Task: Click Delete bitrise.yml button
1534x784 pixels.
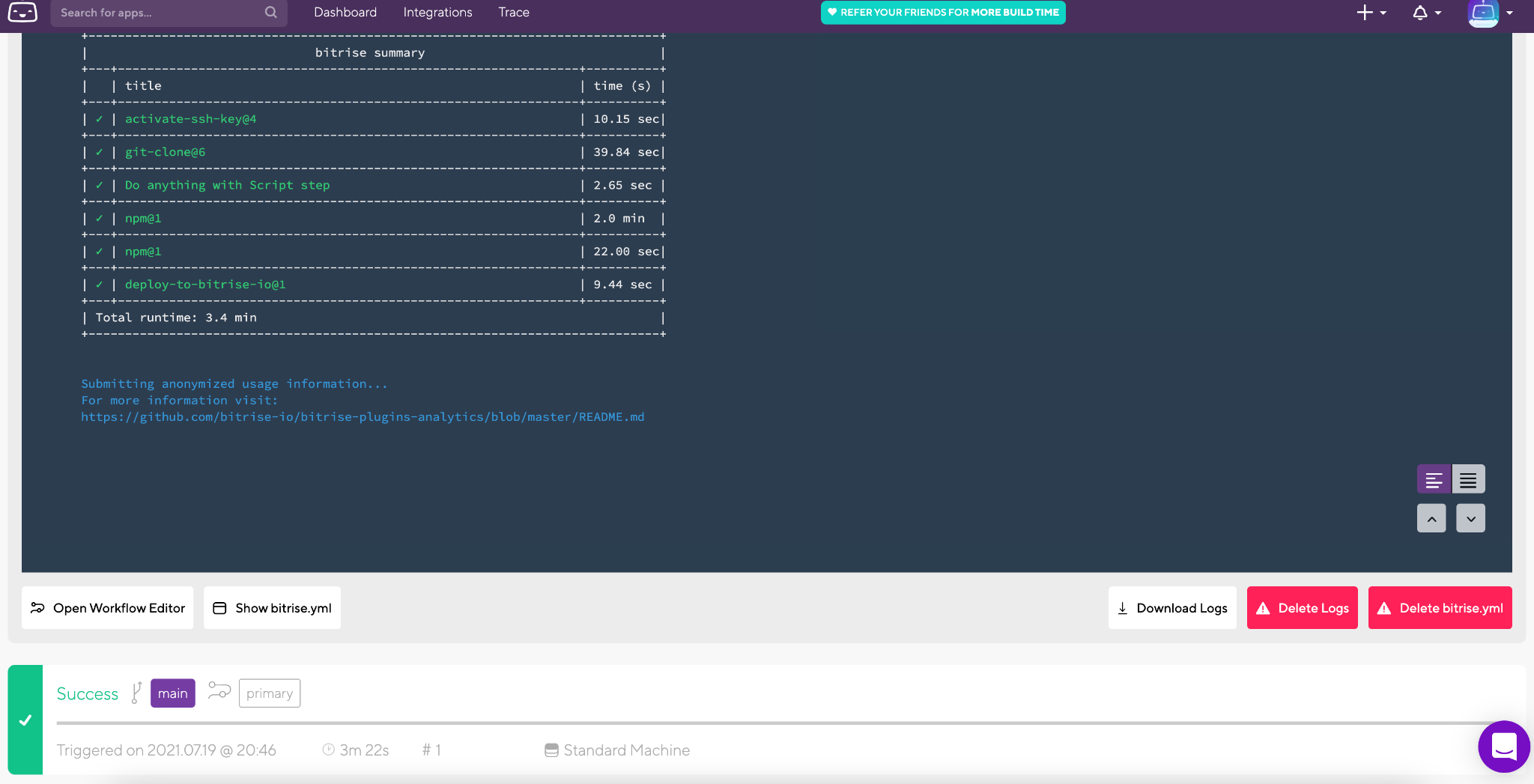Action: pos(1440,608)
